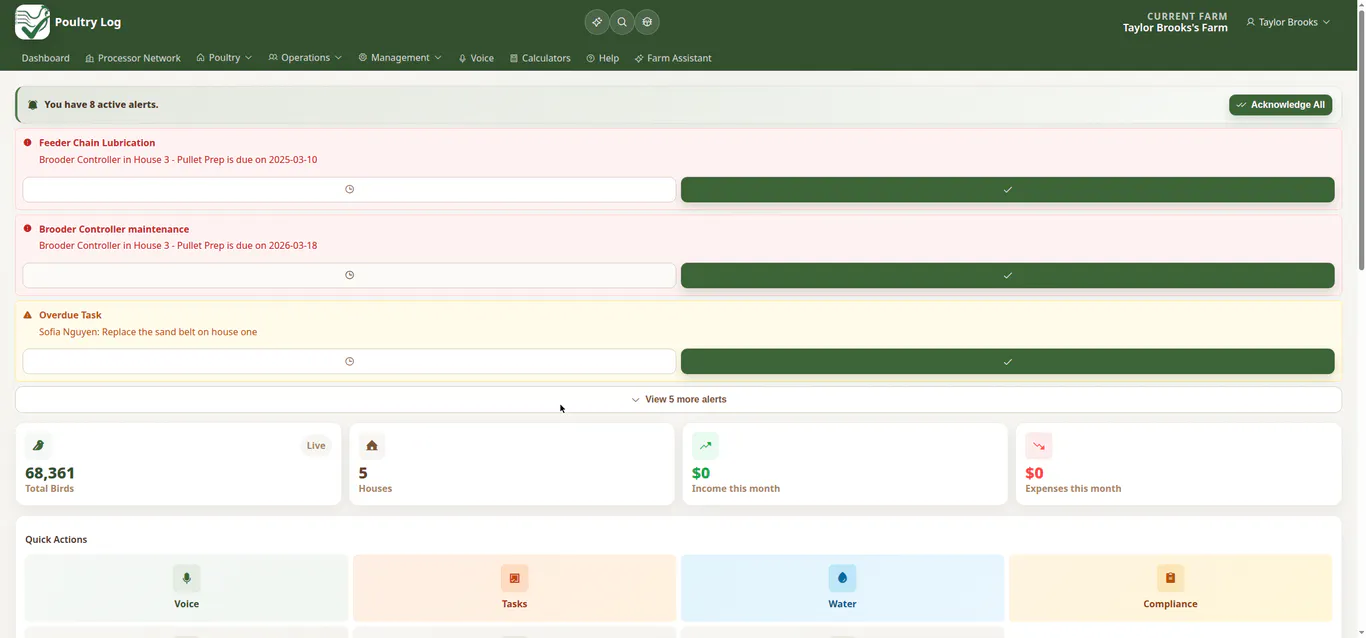Snooze the Overdue Task alert
Viewport: 1366px width, 638px height.
click(349, 361)
